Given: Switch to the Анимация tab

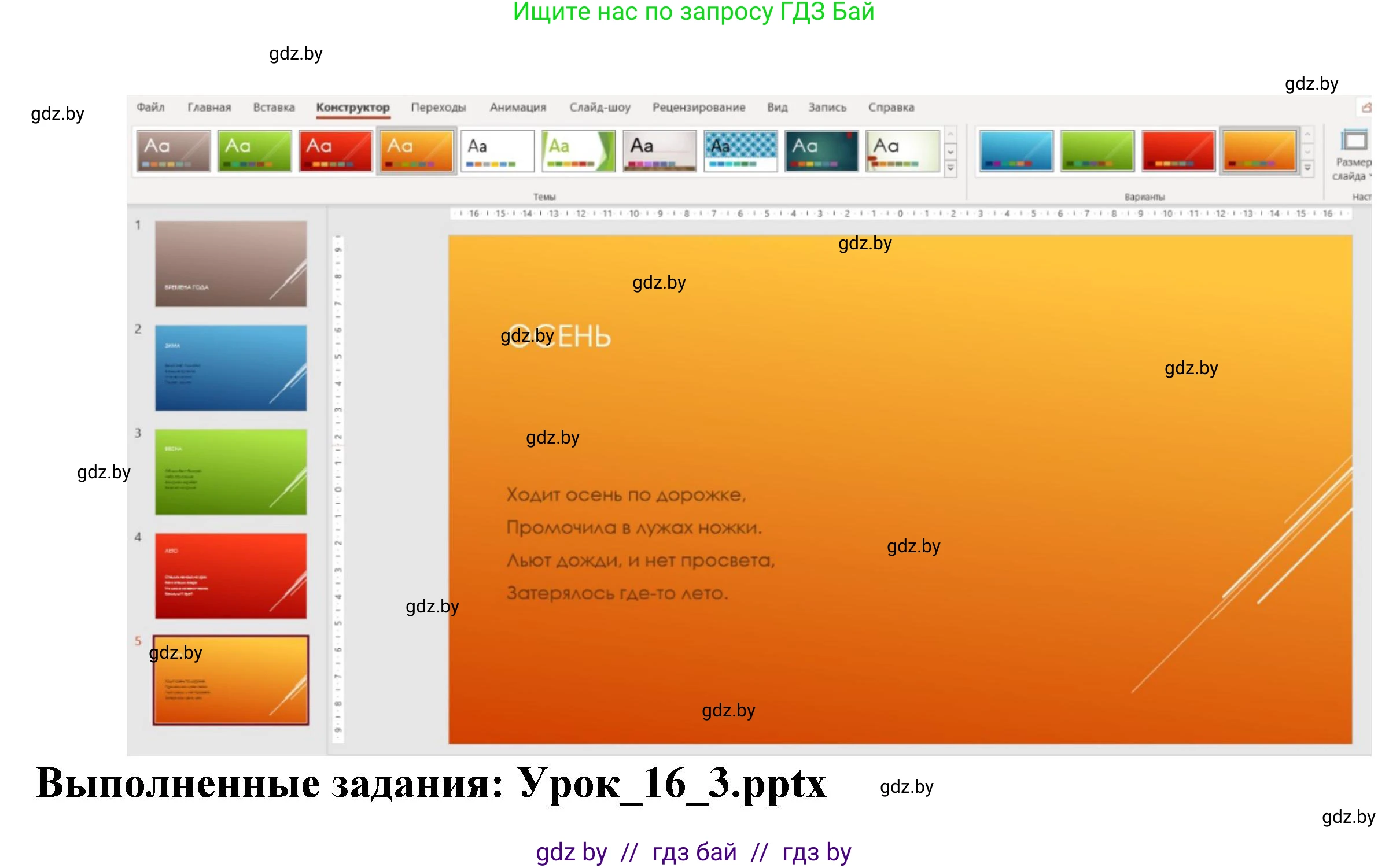Looking at the screenshot, I should [x=518, y=108].
